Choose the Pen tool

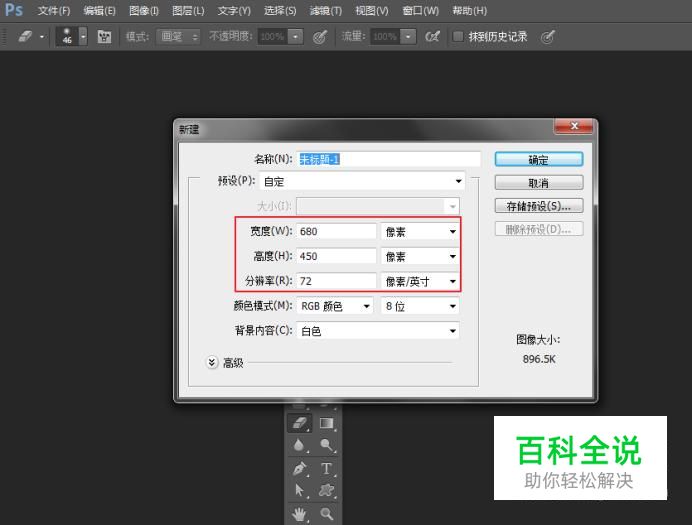[x=300, y=469]
